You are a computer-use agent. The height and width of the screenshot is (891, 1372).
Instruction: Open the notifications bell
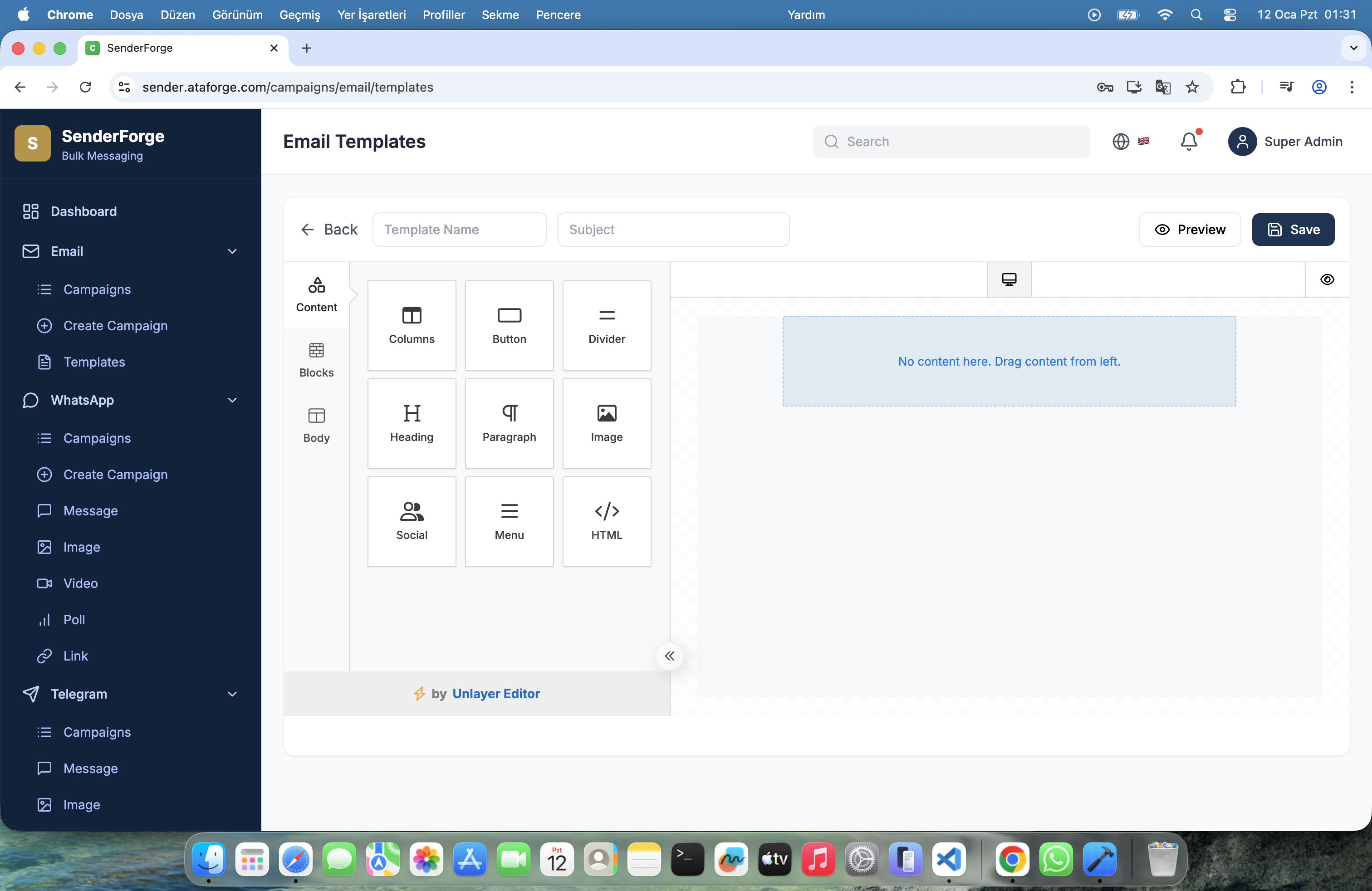(1189, 141)
